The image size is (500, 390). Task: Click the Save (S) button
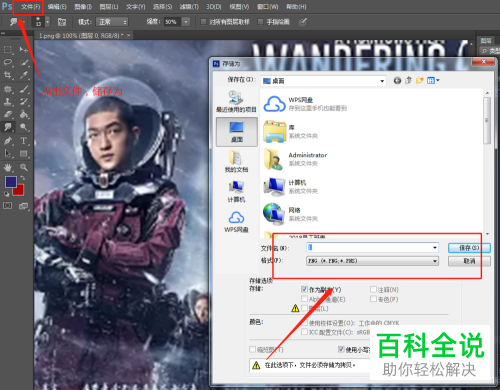point(469,248)
